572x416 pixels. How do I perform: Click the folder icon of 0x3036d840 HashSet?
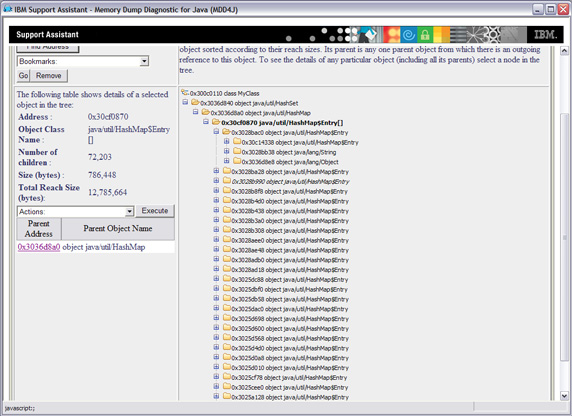coord(195,103)
